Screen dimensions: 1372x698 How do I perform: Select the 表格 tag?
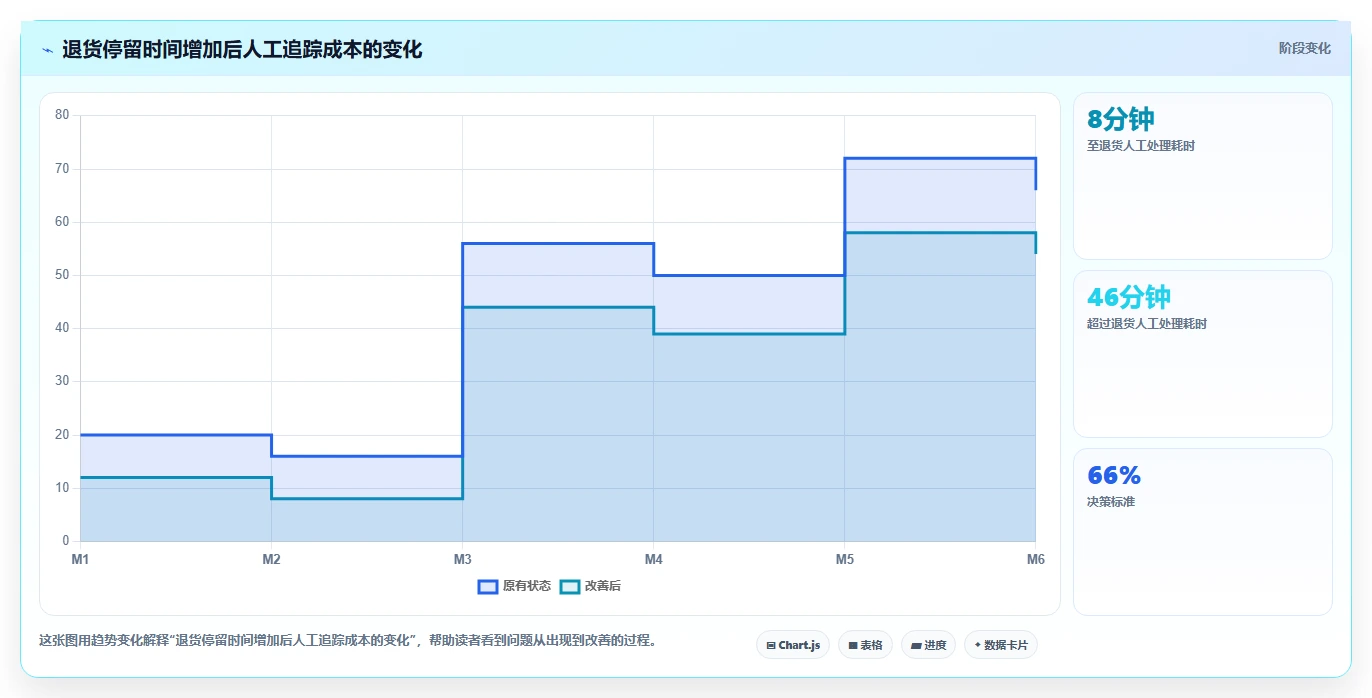coord(865,645)
